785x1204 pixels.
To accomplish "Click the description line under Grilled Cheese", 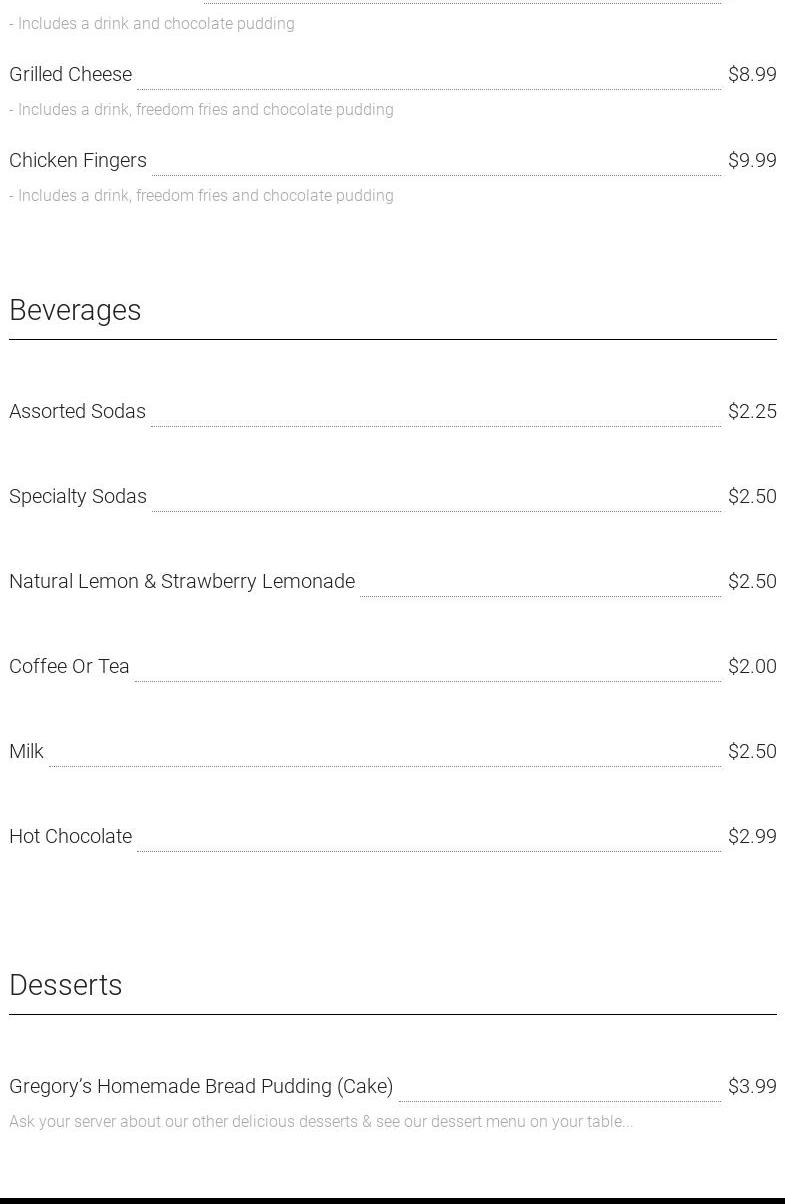I will (x=201, y=110).
